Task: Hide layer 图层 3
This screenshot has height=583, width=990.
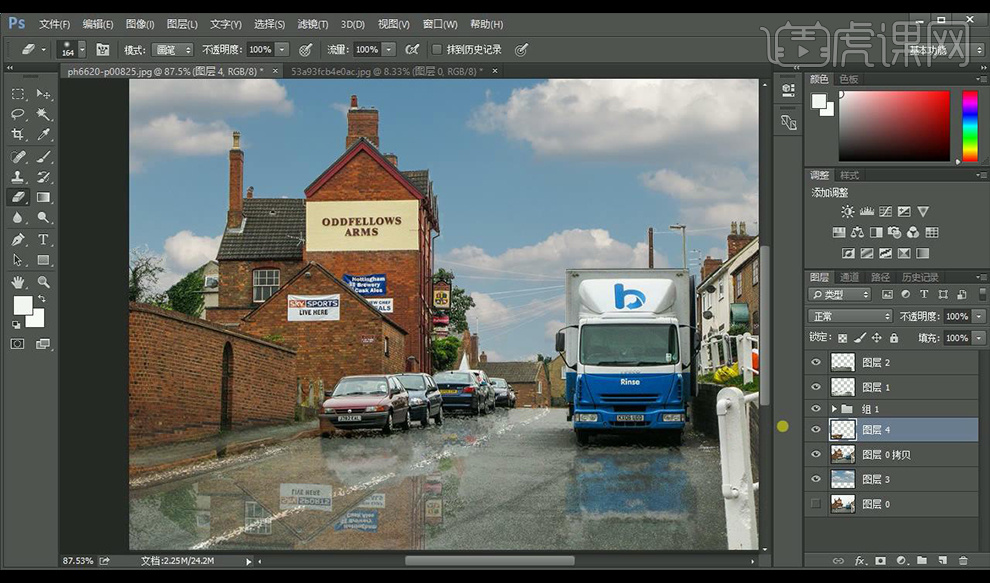Action: coord(816,479)
